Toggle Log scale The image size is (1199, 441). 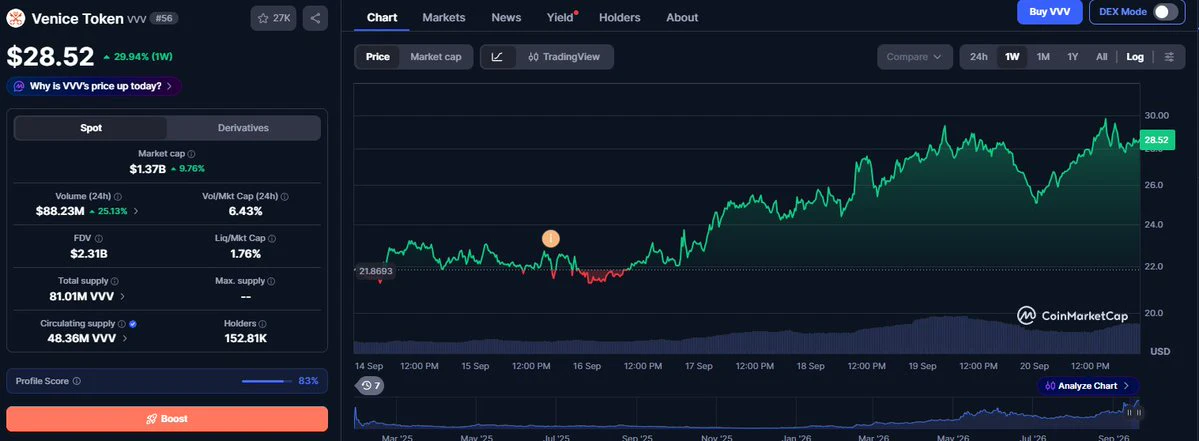[x=1135, y=57]
